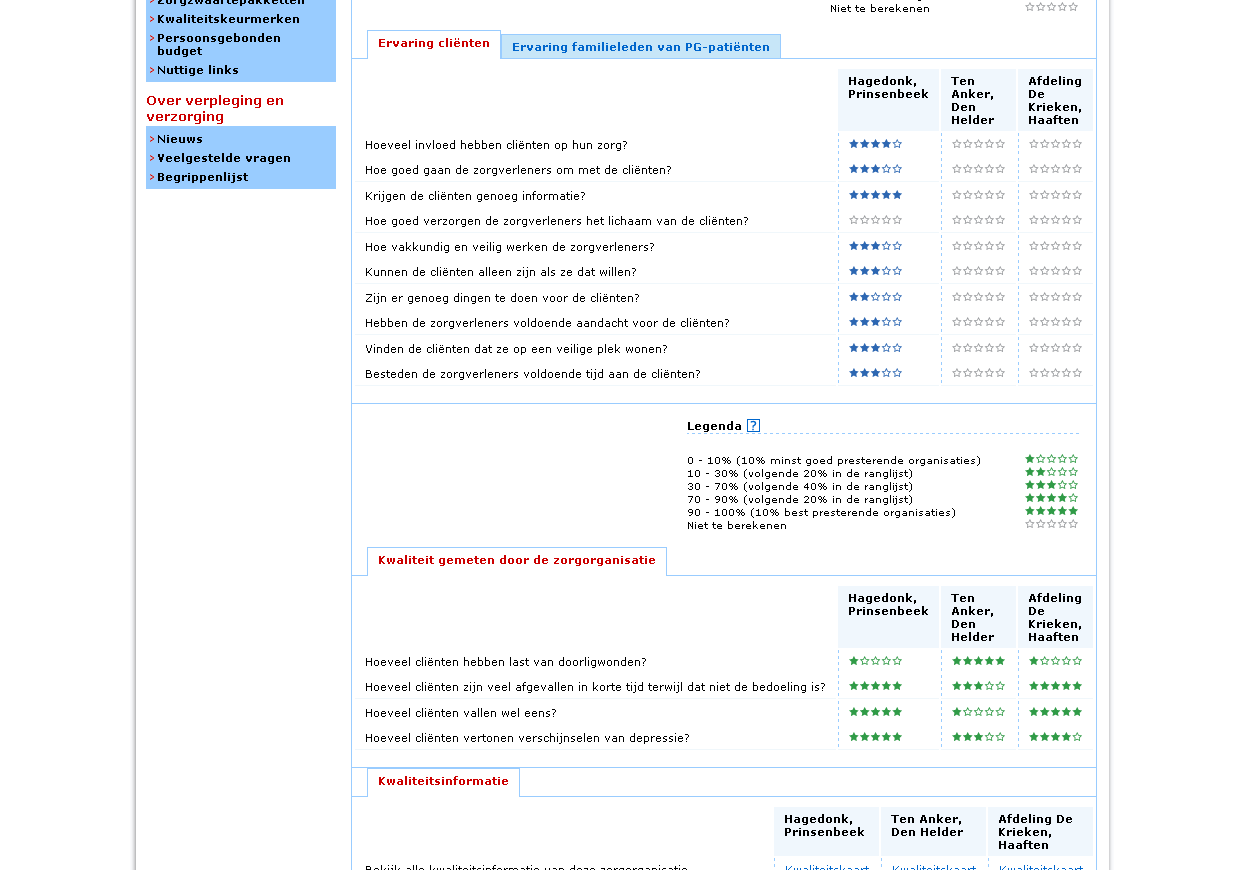The height and width of the screenshot is (870, 1258).
Task: Open the Begrippenlijst link
Action: [203, 177]
